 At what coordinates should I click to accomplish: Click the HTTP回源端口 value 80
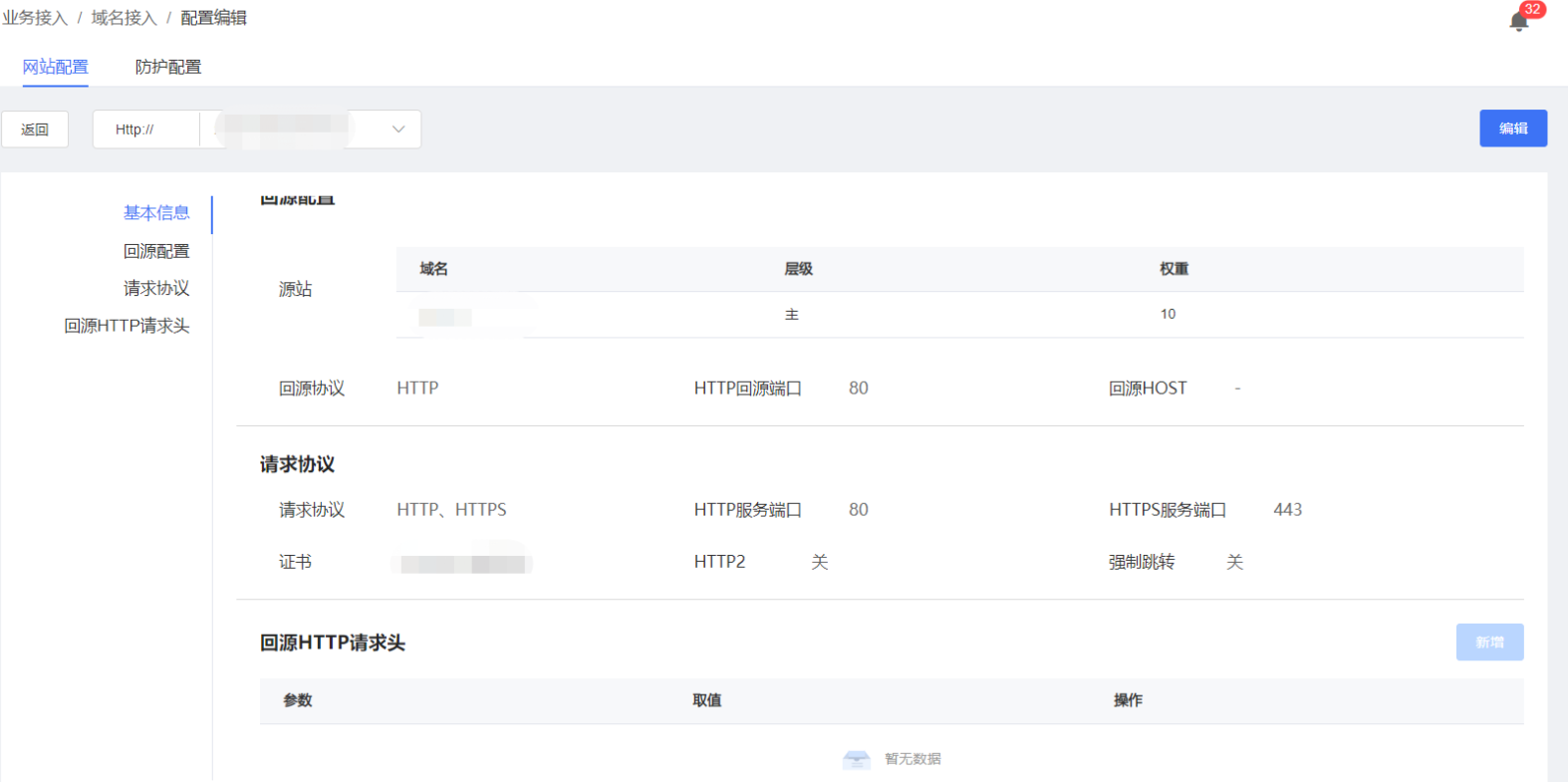(859, 389)
